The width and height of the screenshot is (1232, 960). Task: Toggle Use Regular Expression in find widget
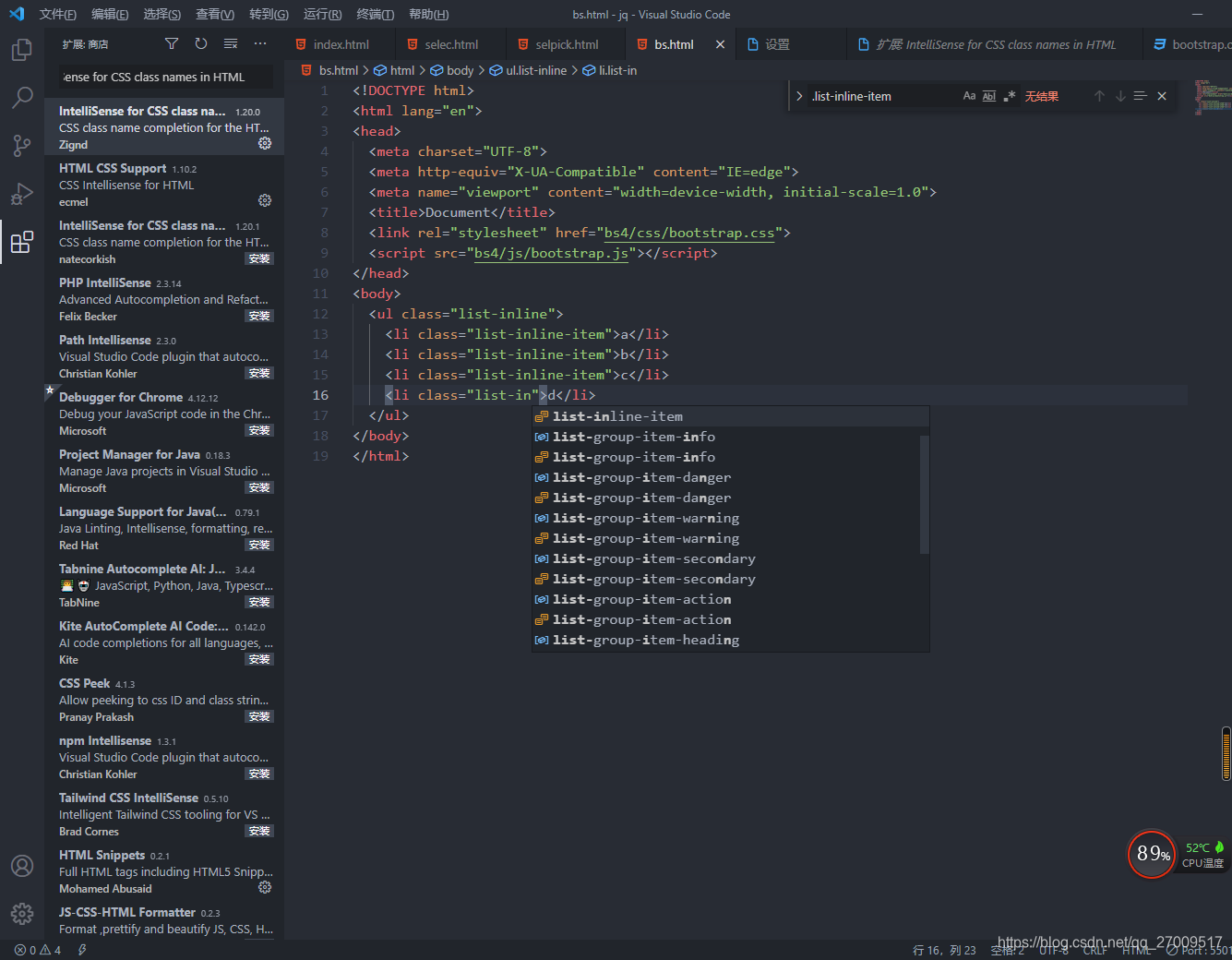(1010, 96)
